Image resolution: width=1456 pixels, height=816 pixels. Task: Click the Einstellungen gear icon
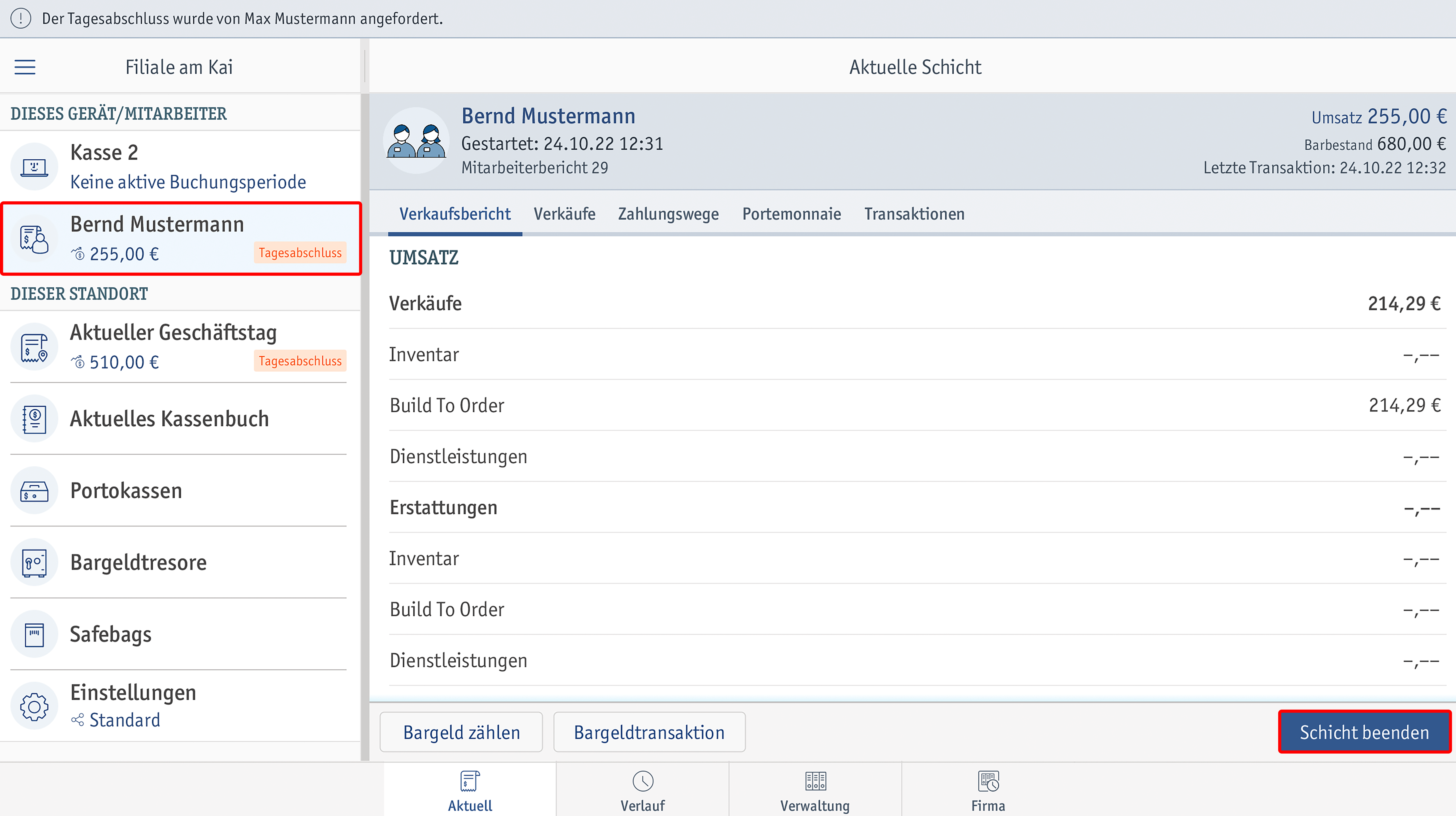34,706
